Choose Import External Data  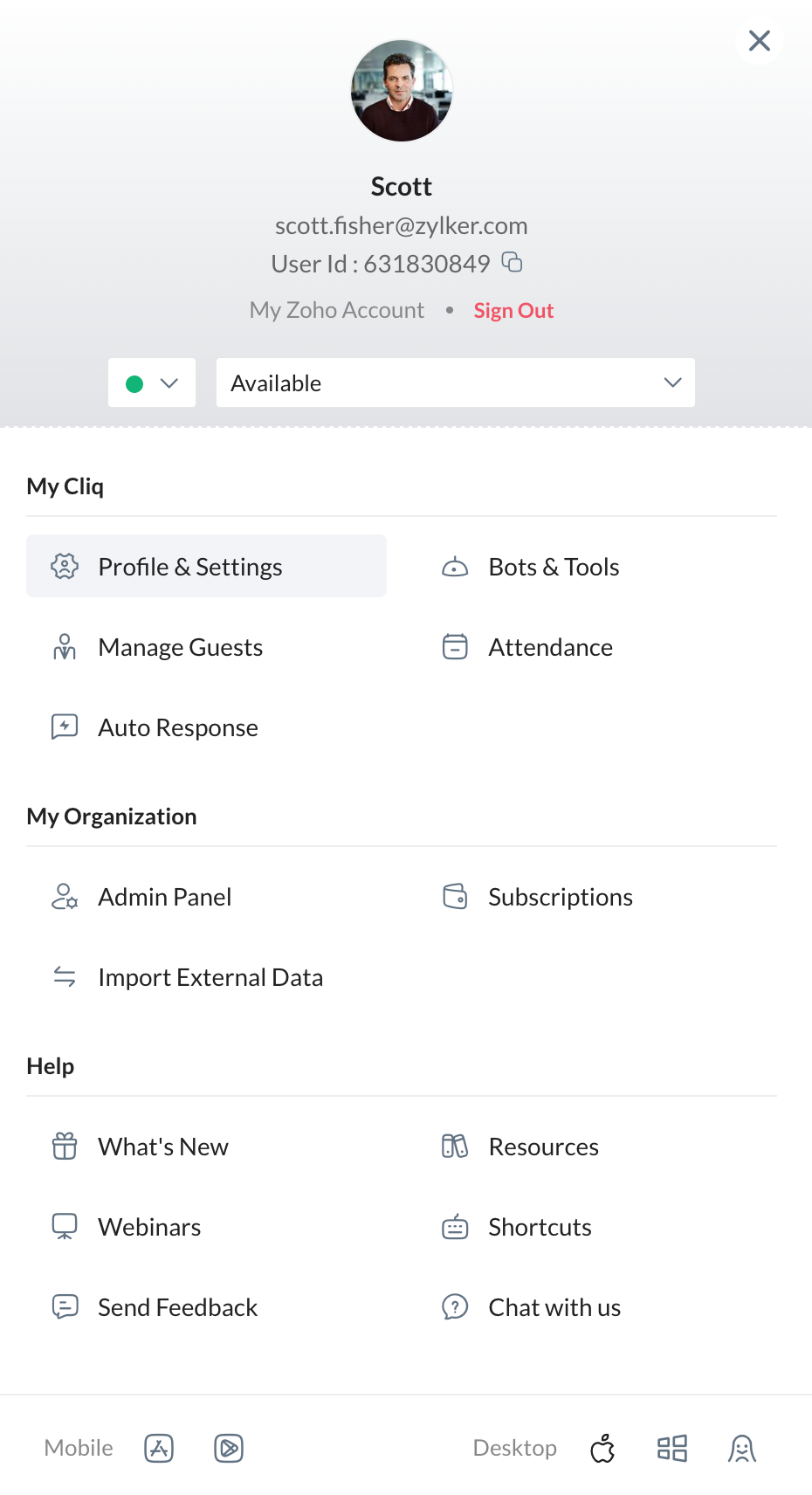[210, 977]
